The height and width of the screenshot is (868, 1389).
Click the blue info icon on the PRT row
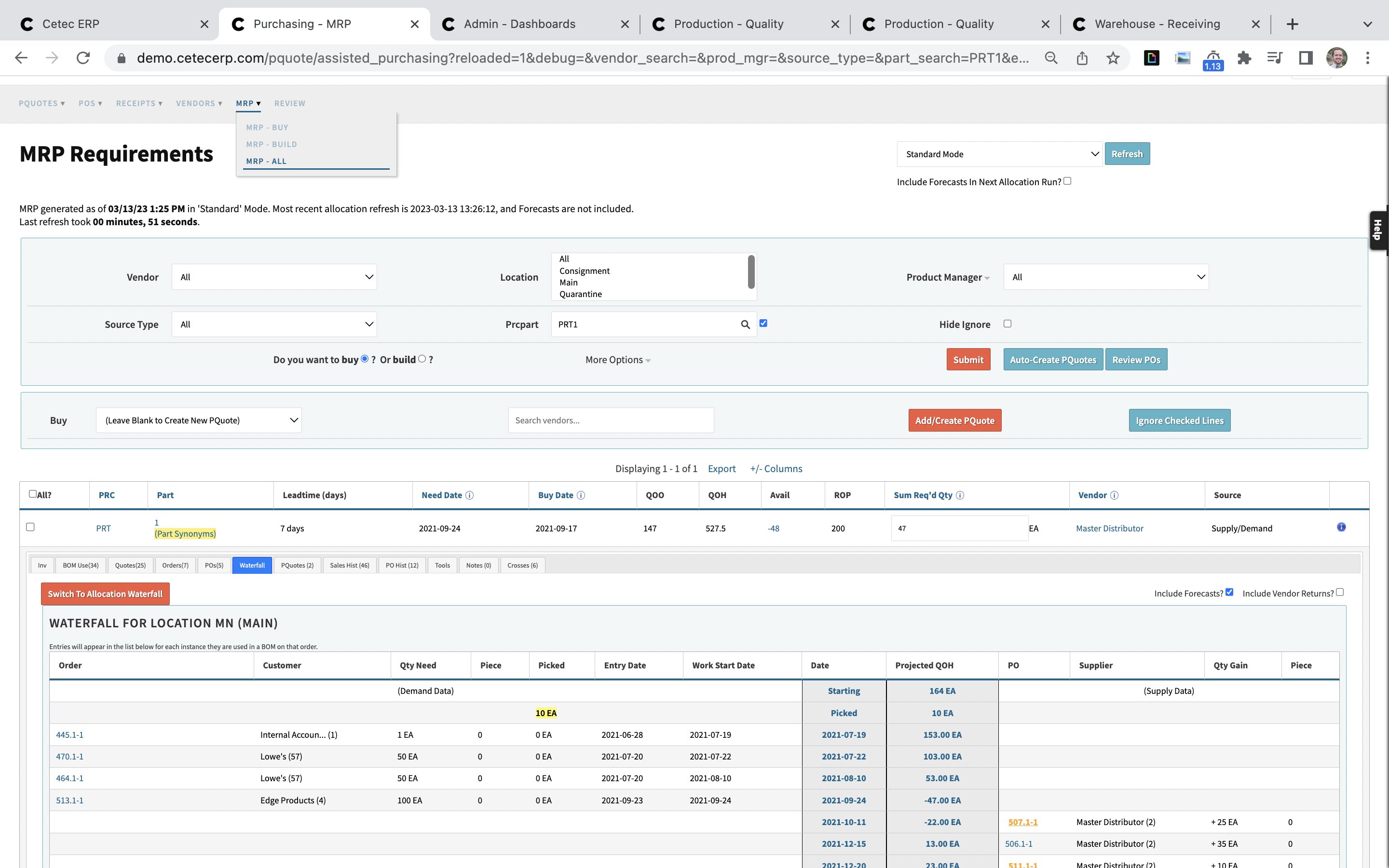1341,527
